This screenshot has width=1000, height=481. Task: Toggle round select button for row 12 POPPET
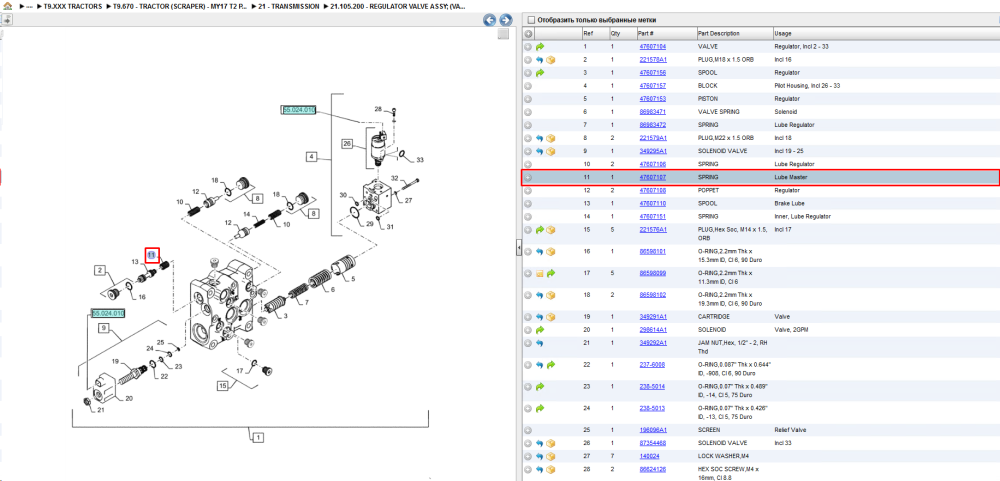528,190
